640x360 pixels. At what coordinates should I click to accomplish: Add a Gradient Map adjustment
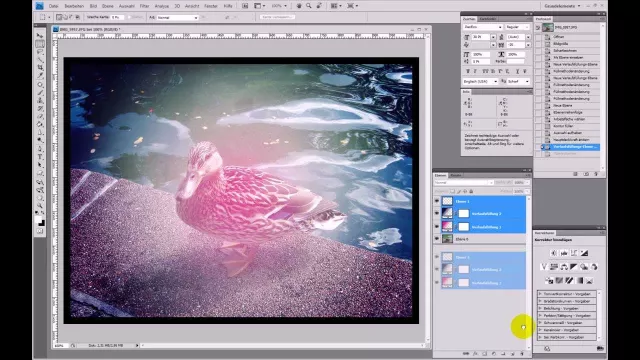pos(580,280)
